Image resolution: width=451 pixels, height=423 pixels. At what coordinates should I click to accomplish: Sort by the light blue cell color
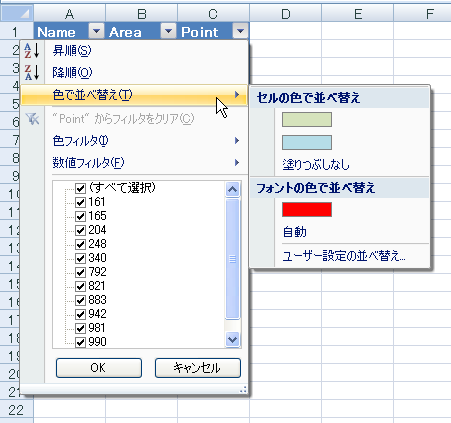pos(307,142)
